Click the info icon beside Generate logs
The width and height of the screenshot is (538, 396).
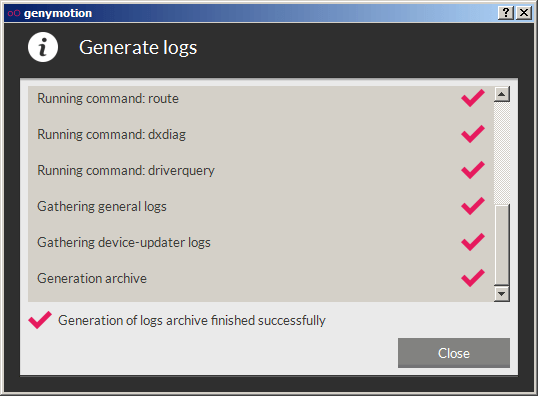pos(43,47)
